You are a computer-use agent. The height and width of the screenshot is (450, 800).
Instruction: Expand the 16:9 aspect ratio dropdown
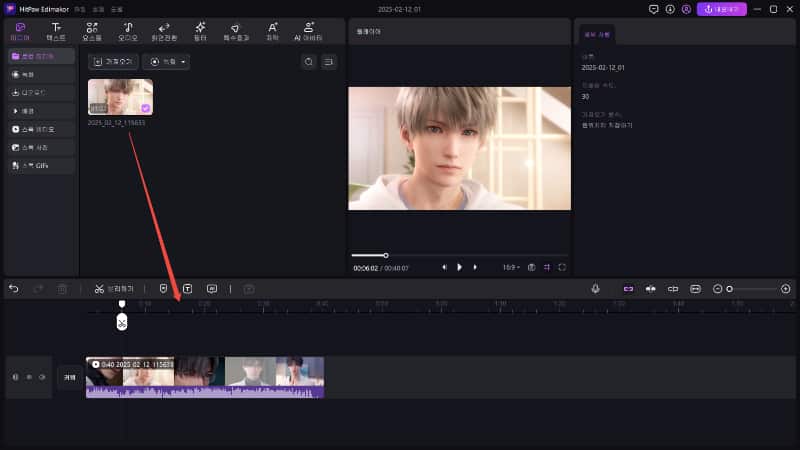pyautogui.click(x=510, y=267)
